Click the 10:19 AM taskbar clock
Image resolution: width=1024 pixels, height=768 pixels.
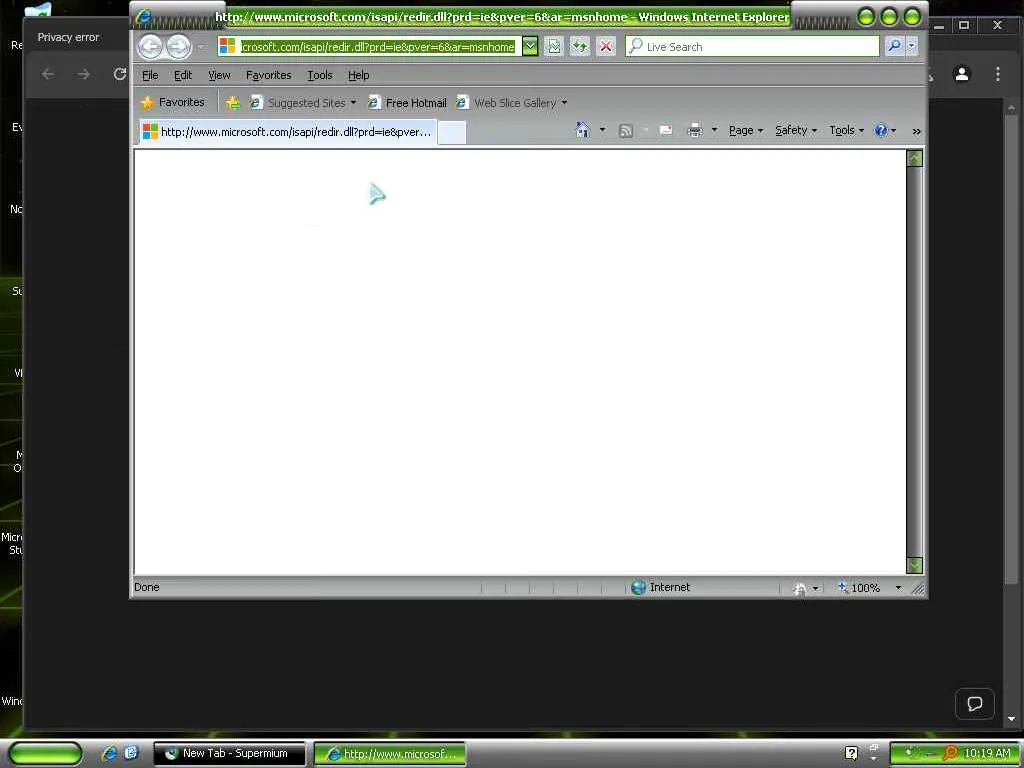(987, 754)
